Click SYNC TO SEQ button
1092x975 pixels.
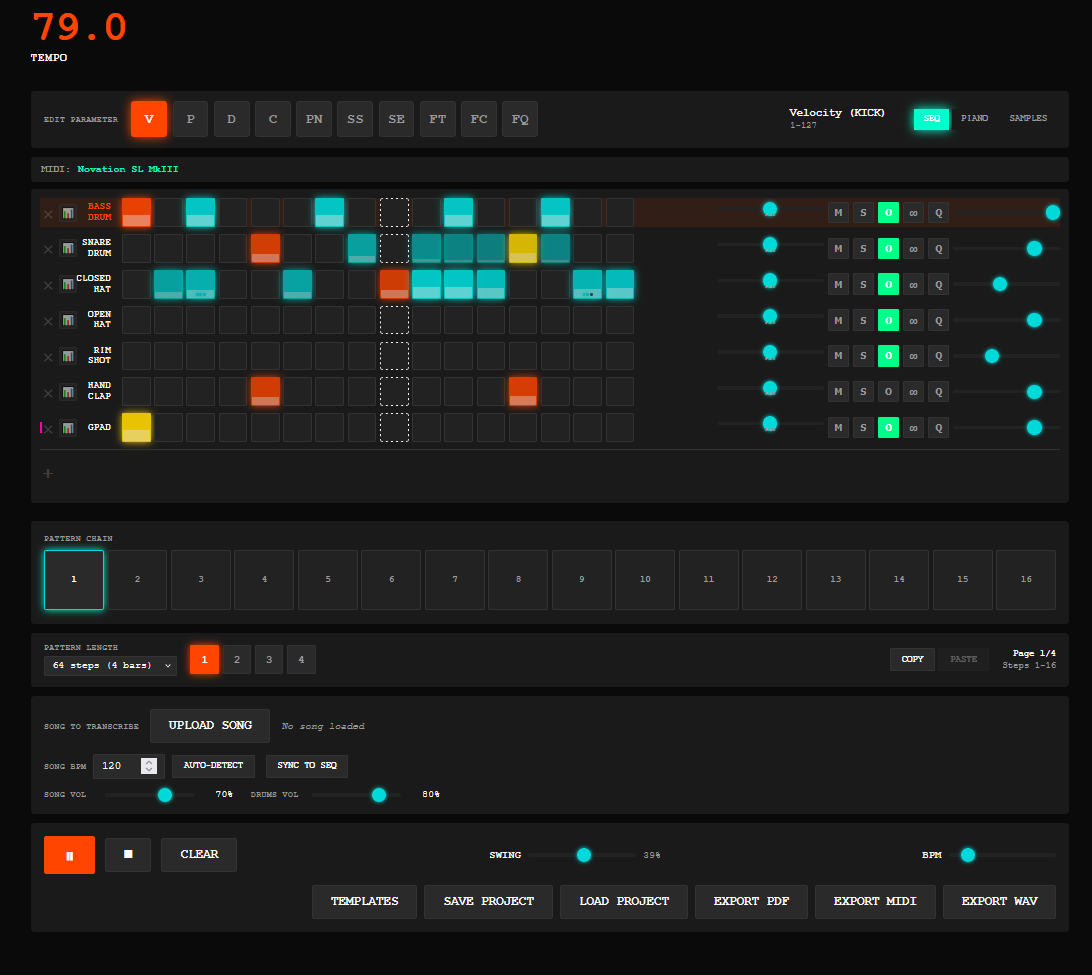[x=306, y=765]
